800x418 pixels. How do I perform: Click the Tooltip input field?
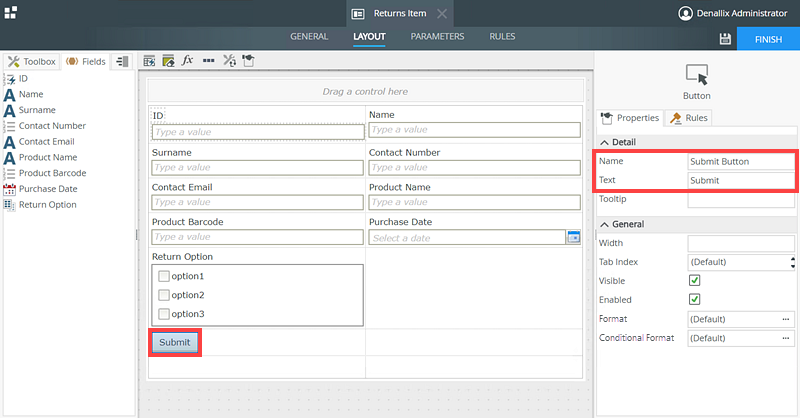coord(740,200)
